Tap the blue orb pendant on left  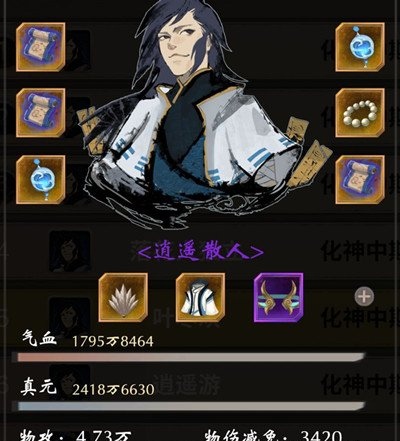(41, 179)
